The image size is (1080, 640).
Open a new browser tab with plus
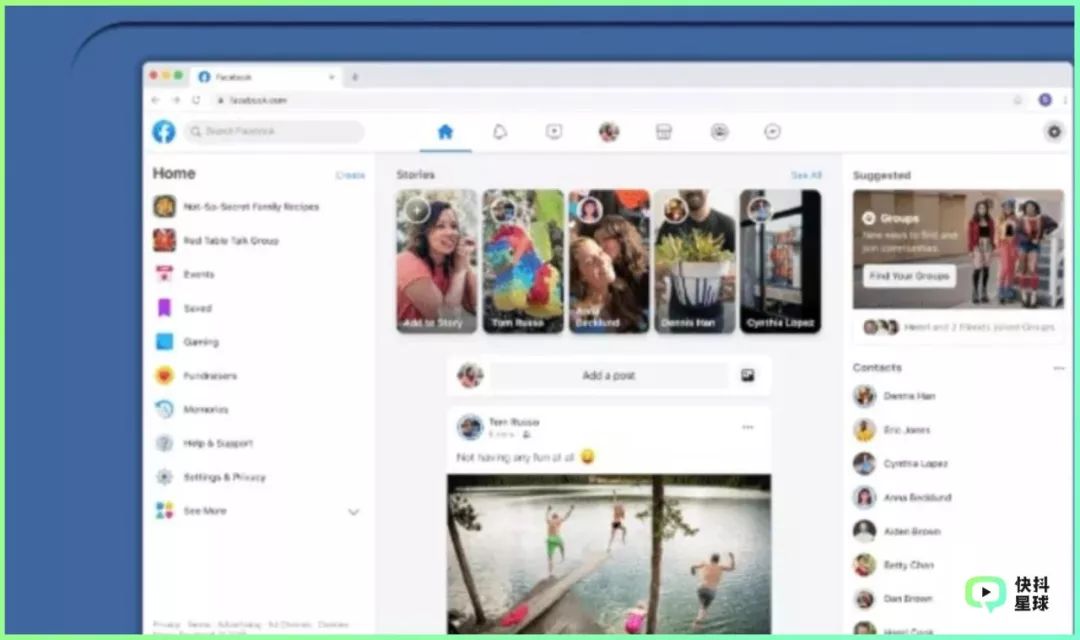pos(355,77)
